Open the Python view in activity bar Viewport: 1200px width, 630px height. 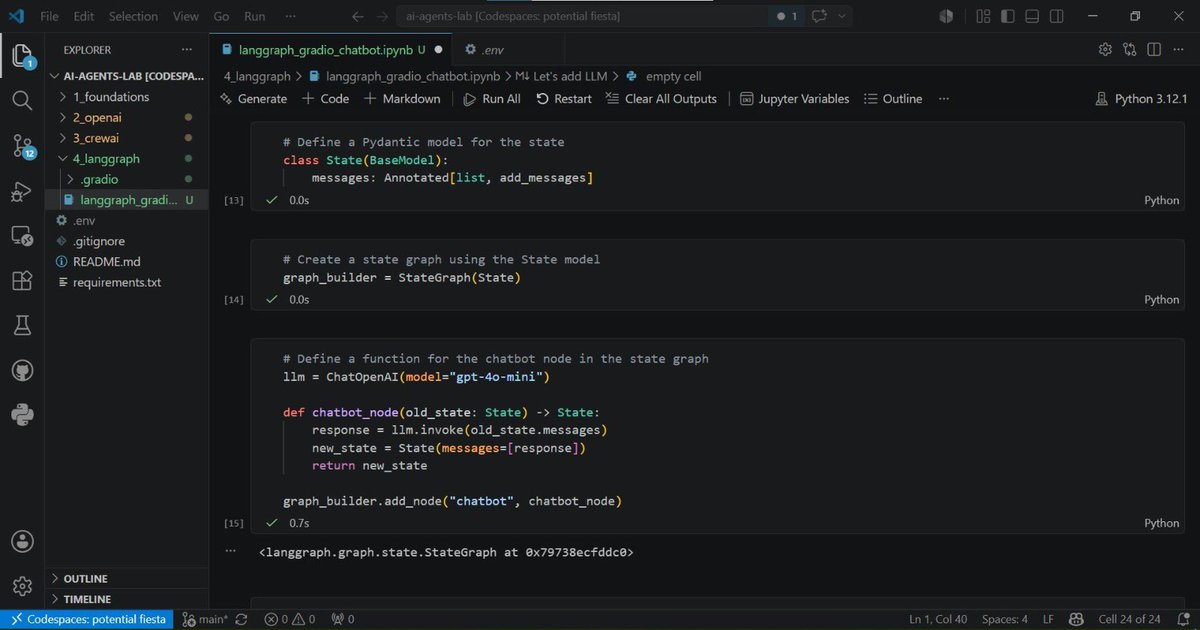22,415
